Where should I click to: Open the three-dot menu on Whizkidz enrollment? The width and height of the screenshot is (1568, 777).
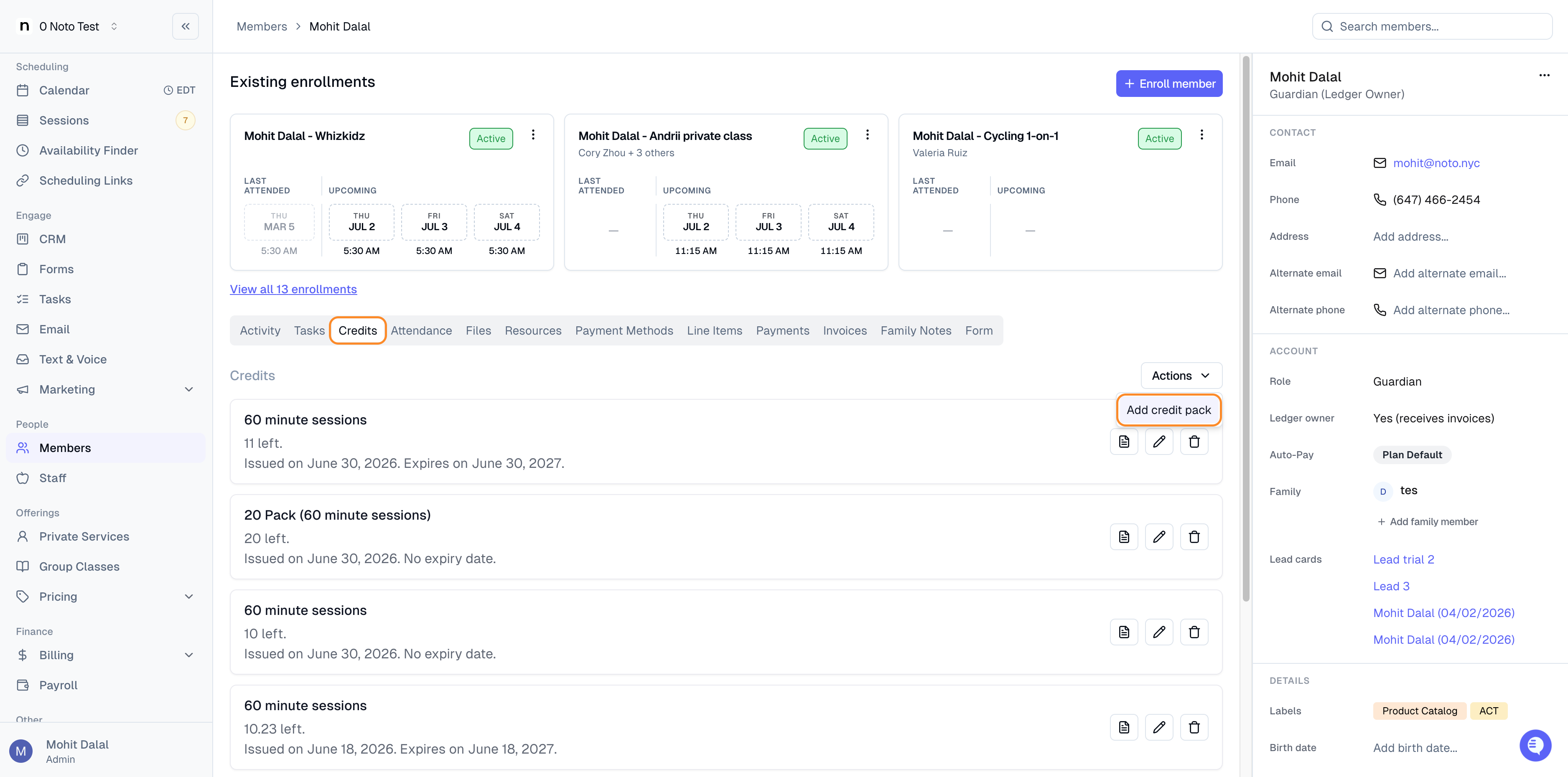532,135
